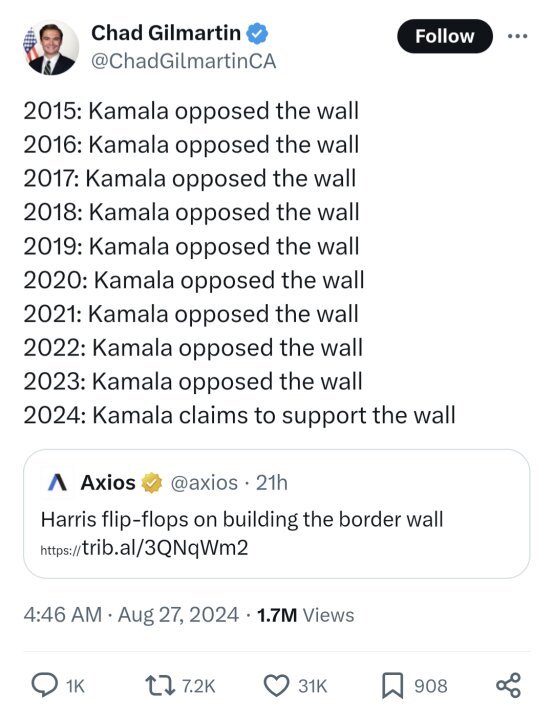Click the 4:46 AM Aug 27, 2024 timestamp

131,615
